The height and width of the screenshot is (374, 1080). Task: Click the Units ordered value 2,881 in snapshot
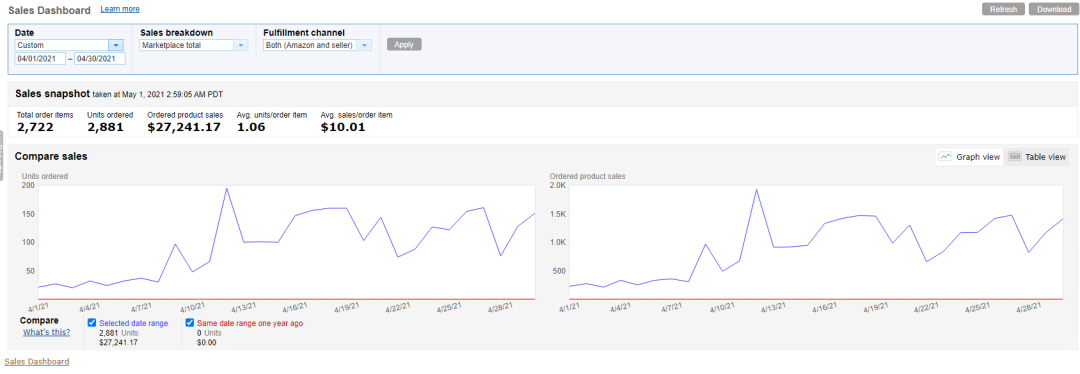[105, 127]
